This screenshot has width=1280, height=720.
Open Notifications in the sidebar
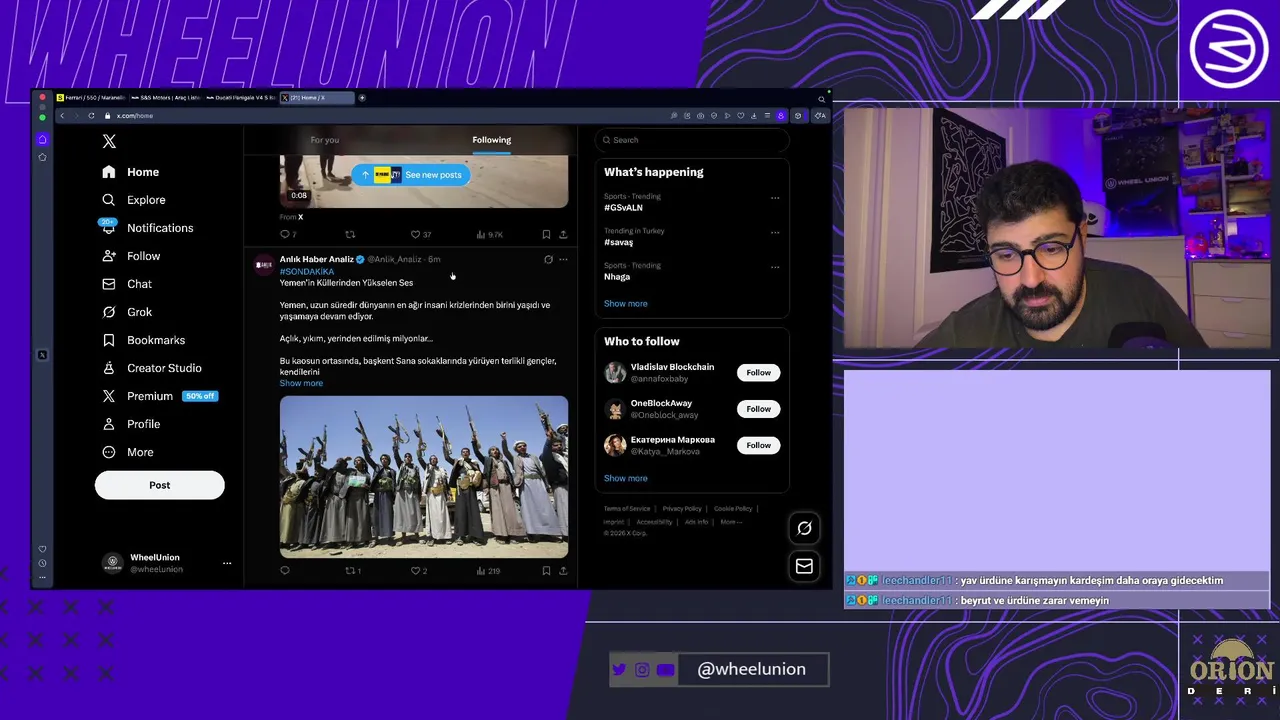(x=147, y=228)
